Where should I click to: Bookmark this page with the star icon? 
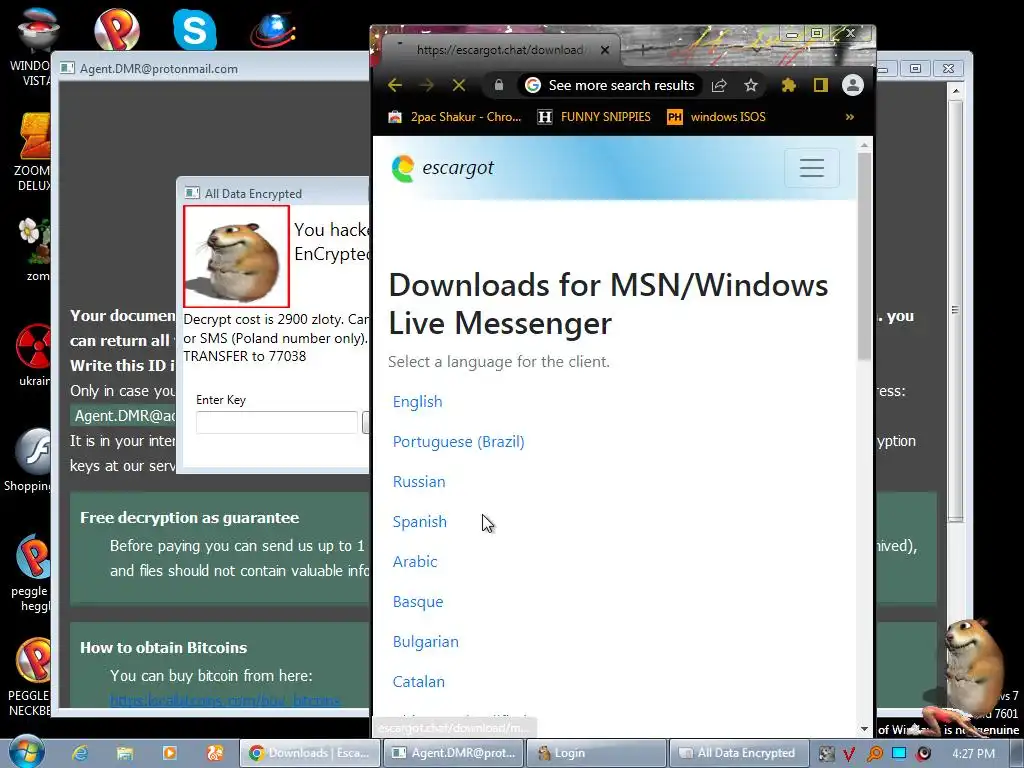(x=751, y=86)
